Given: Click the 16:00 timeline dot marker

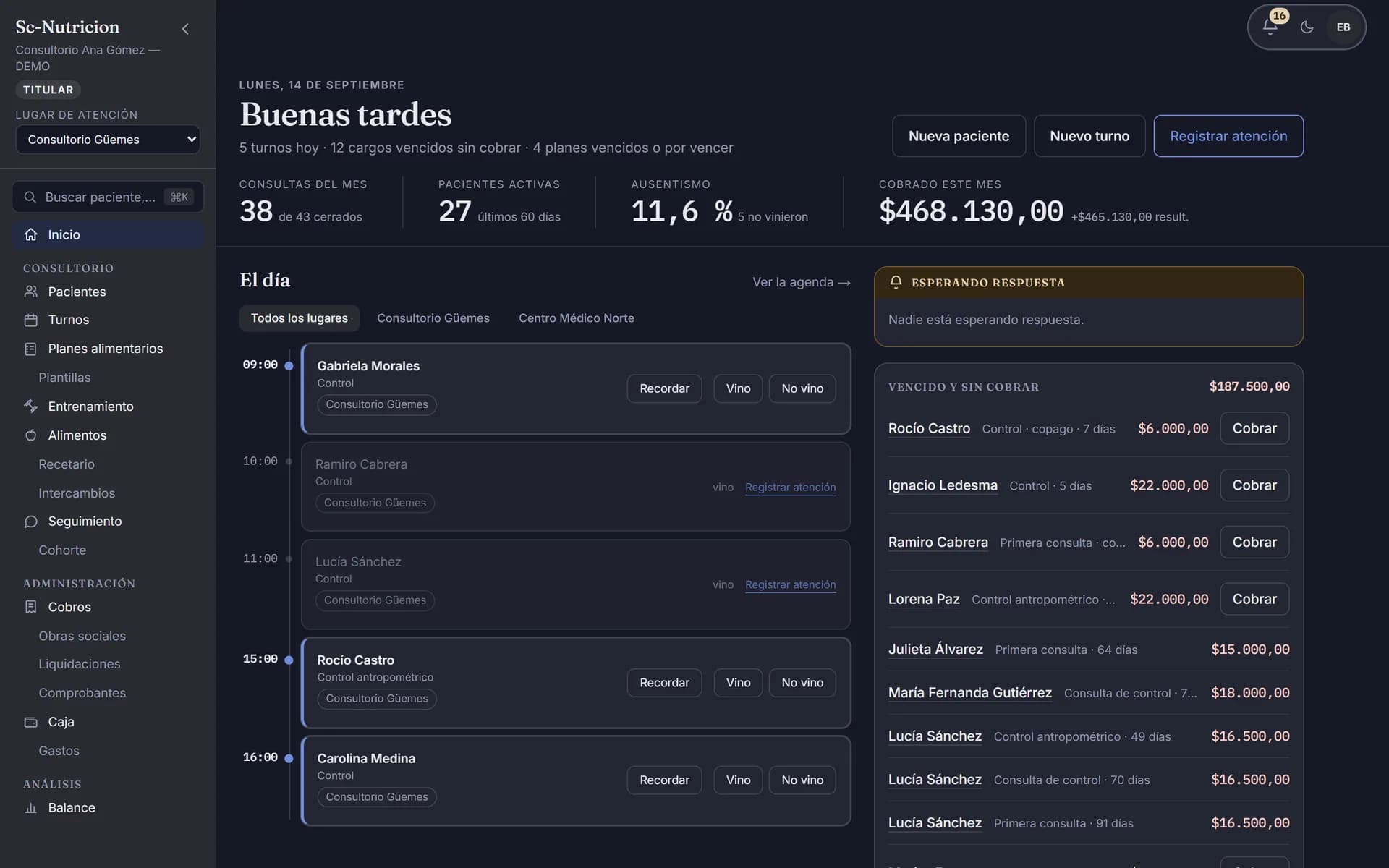Looking at the screenshot, I should point(289,758).
